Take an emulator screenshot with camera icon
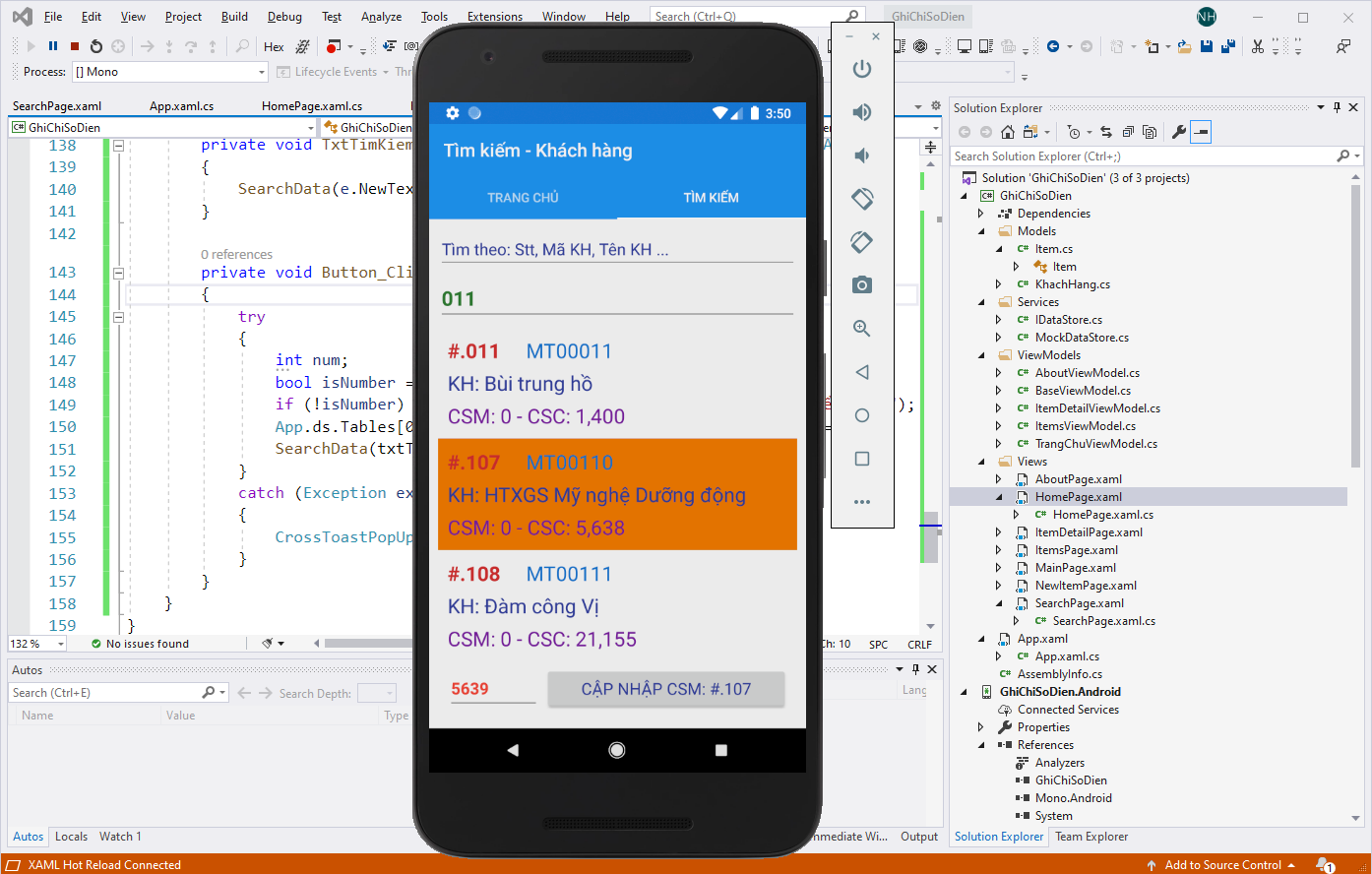 [862, 285]
